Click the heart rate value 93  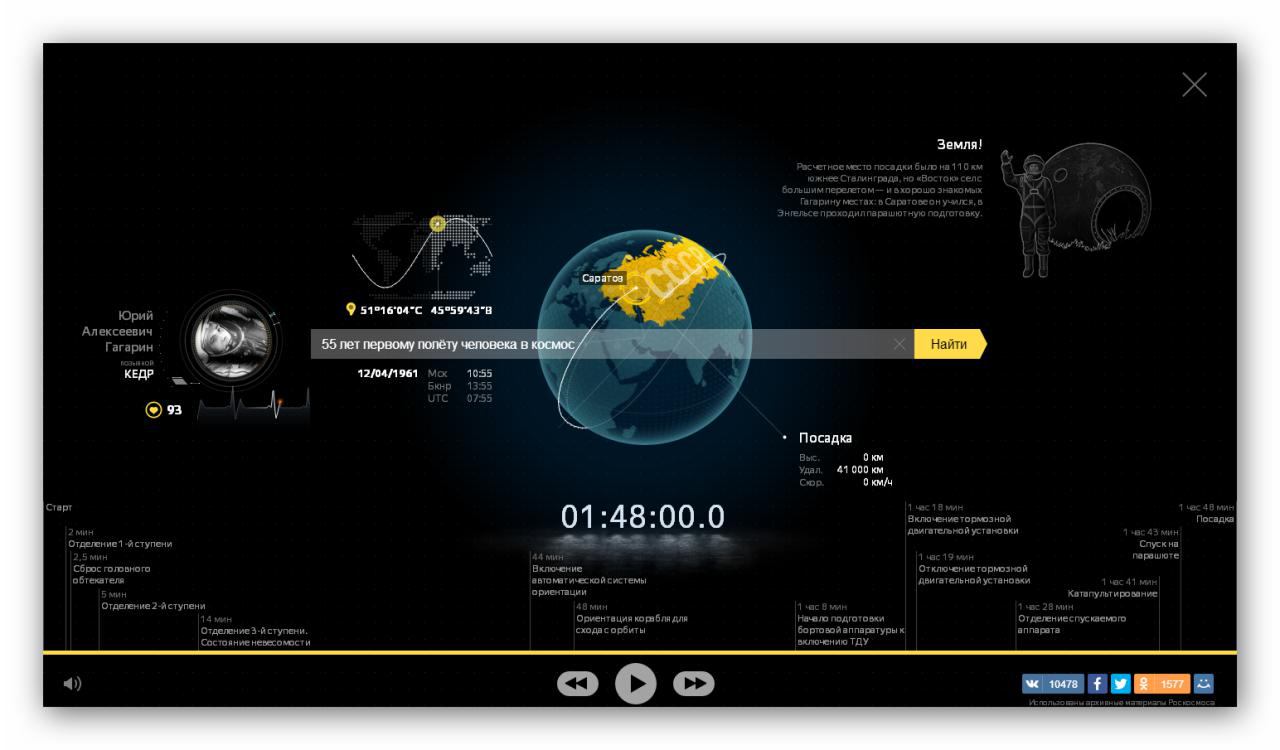pyautogui.click(x=174, y=410)
